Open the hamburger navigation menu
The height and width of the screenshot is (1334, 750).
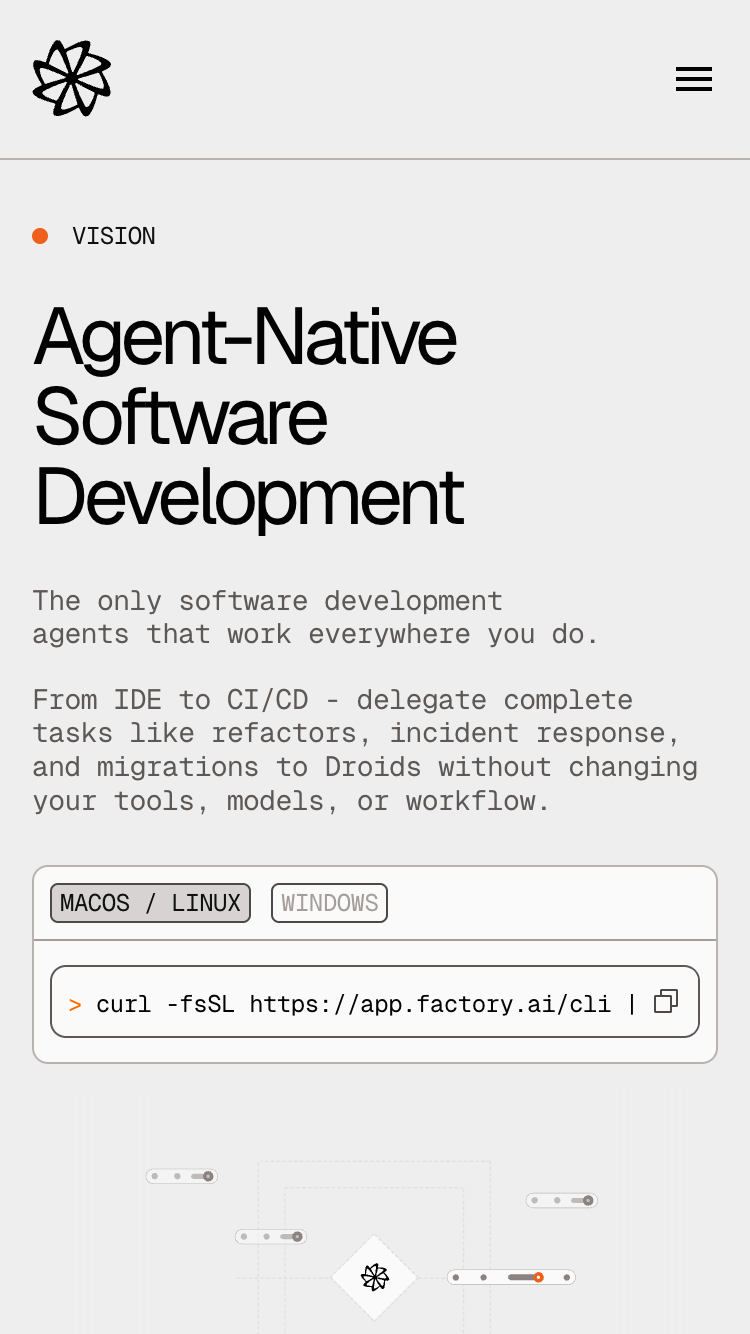point(693,79)
